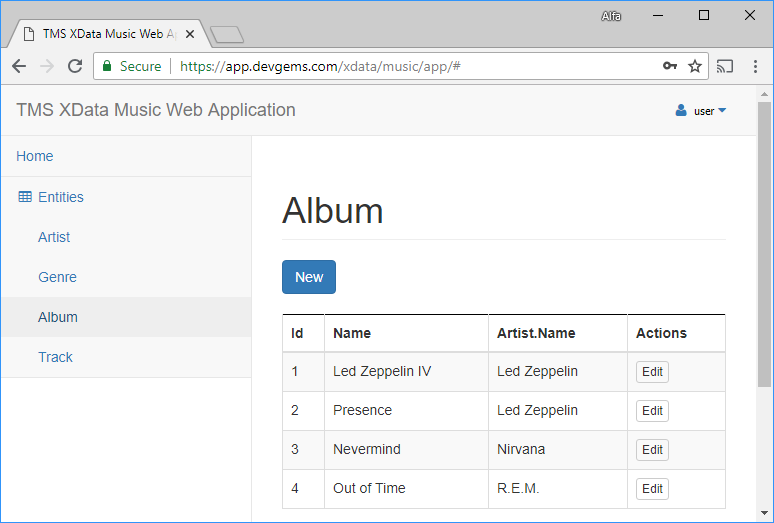The image size is (774, 523).
Task: Open a new browser tab
Action: [x=228, y=35]
